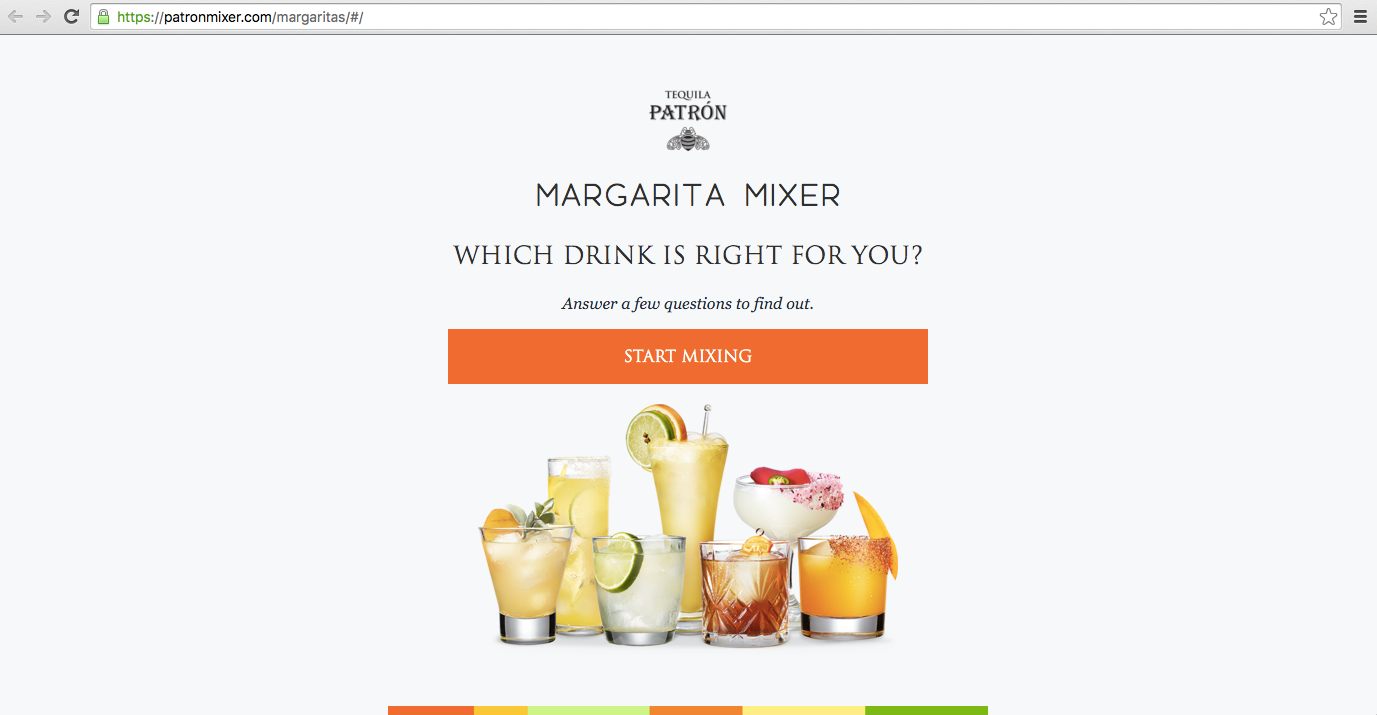Click the browser forward arrow

pyautogui.click(x=43, y=16)
